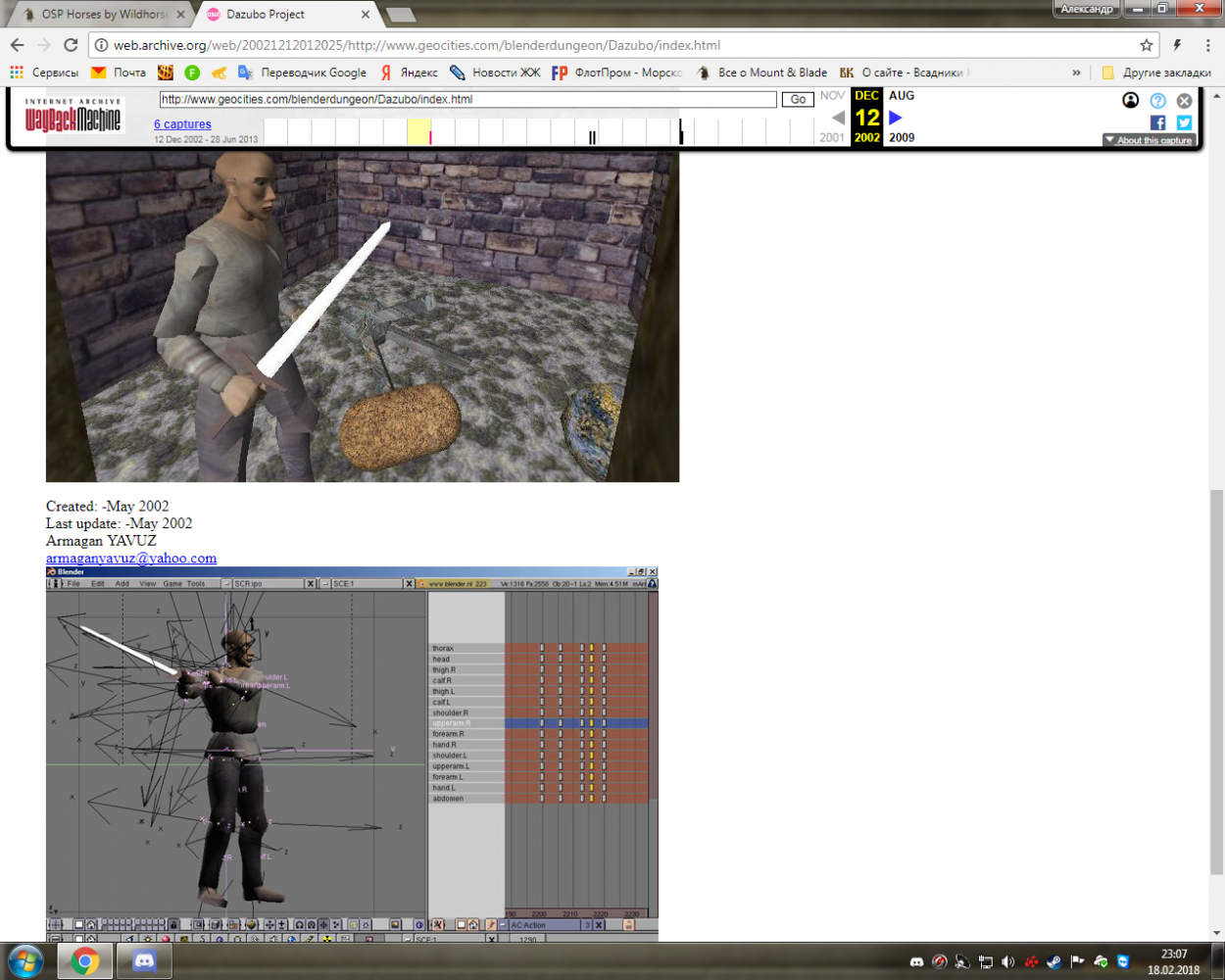Image resolution: width=1225 pixels, height=980 pixels.
Task: Share the capture via the Twitter icon
Action: pos(1184,122)
